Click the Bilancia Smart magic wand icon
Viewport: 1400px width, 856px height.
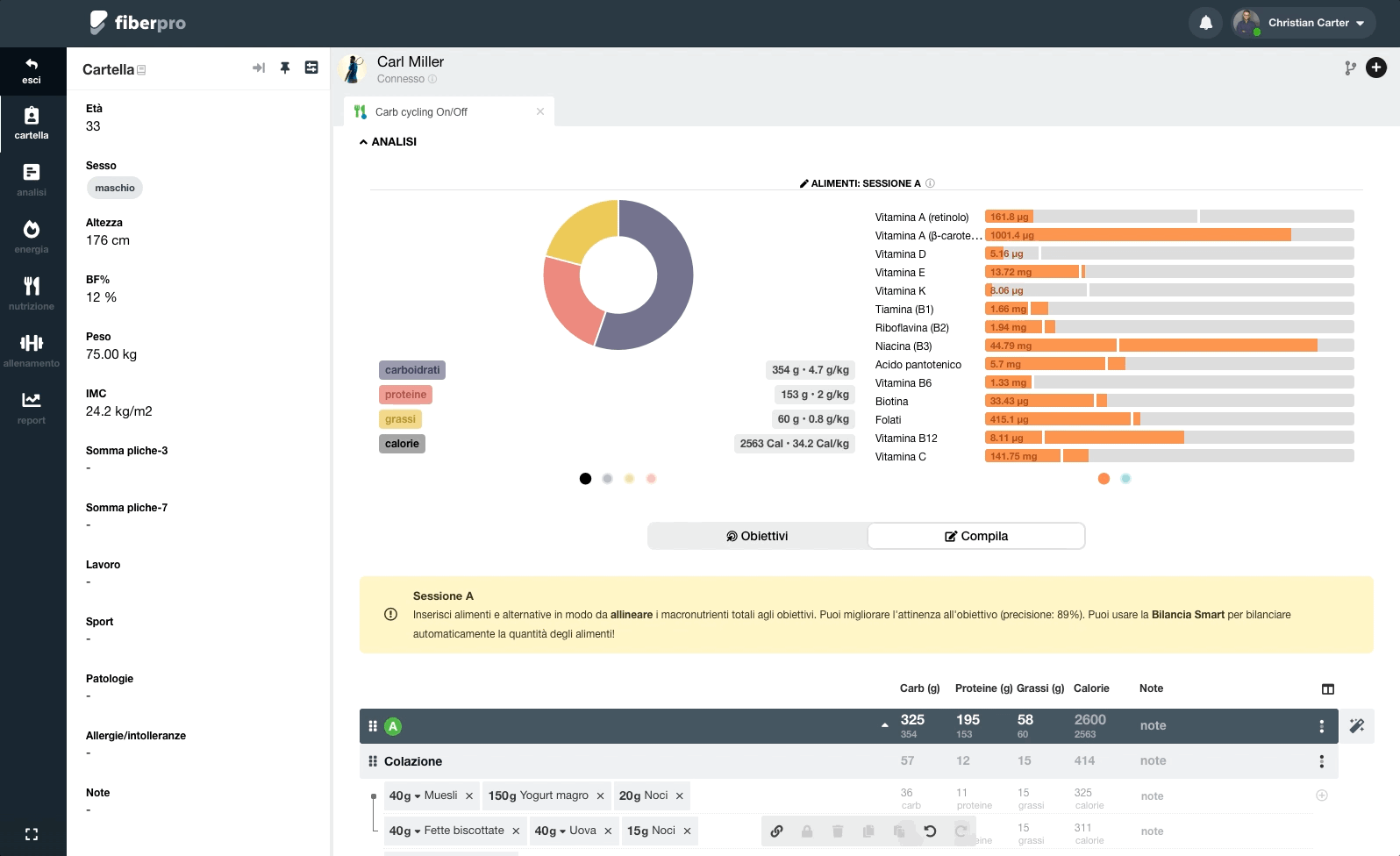[1357, 725]
